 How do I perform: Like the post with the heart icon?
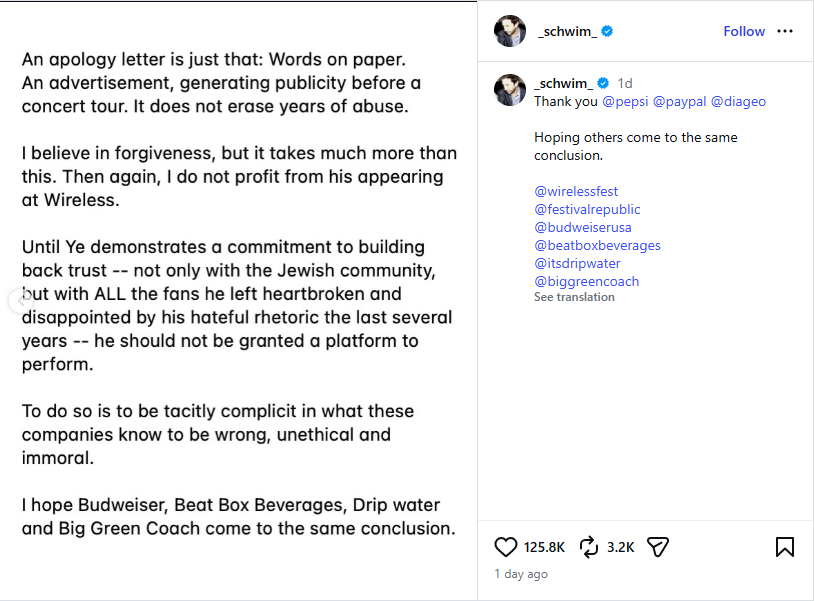[507, 546]
